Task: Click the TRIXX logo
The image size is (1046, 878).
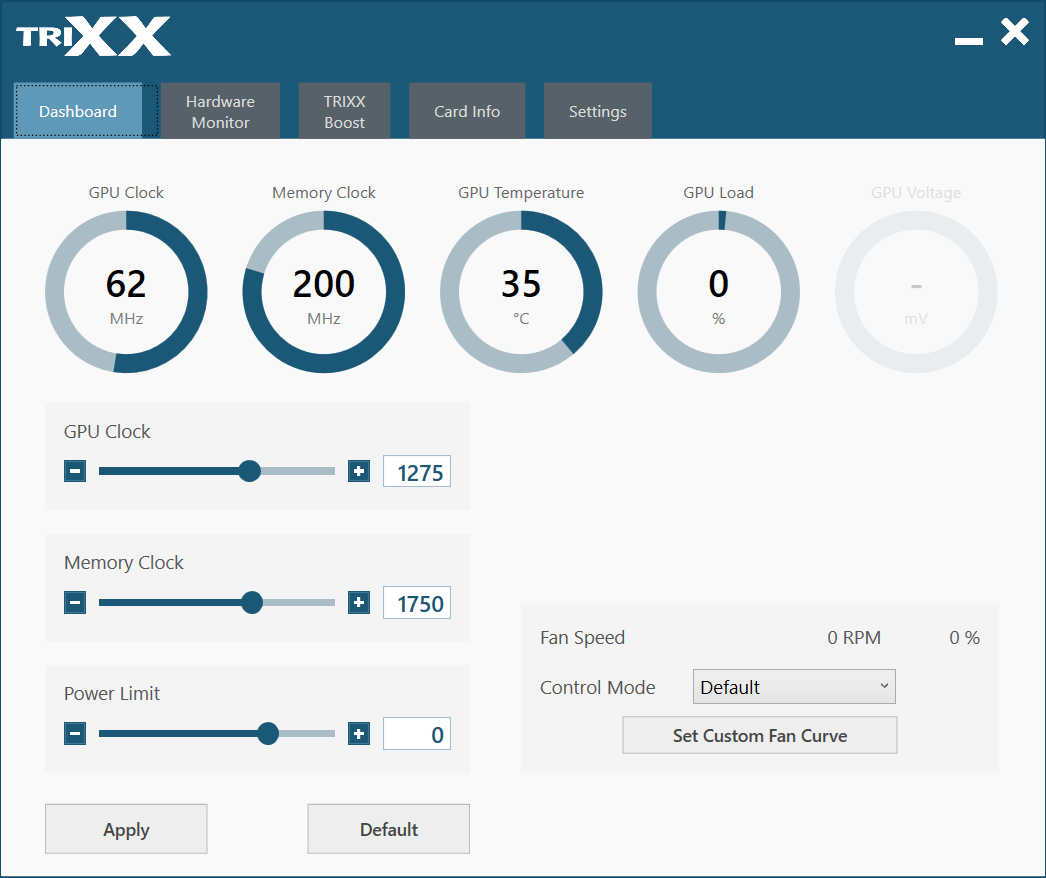Action: (93, 36)
